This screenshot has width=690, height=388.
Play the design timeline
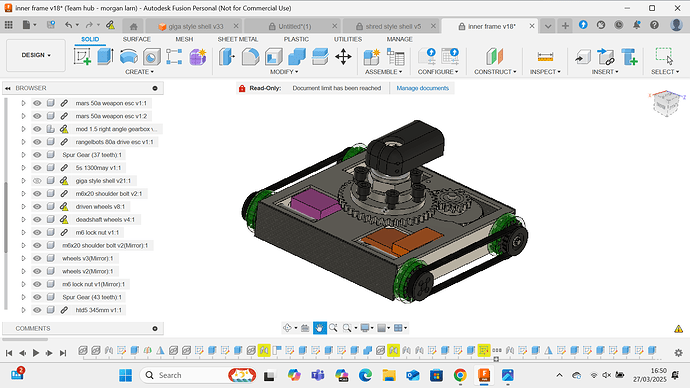(x=36, y=353)
